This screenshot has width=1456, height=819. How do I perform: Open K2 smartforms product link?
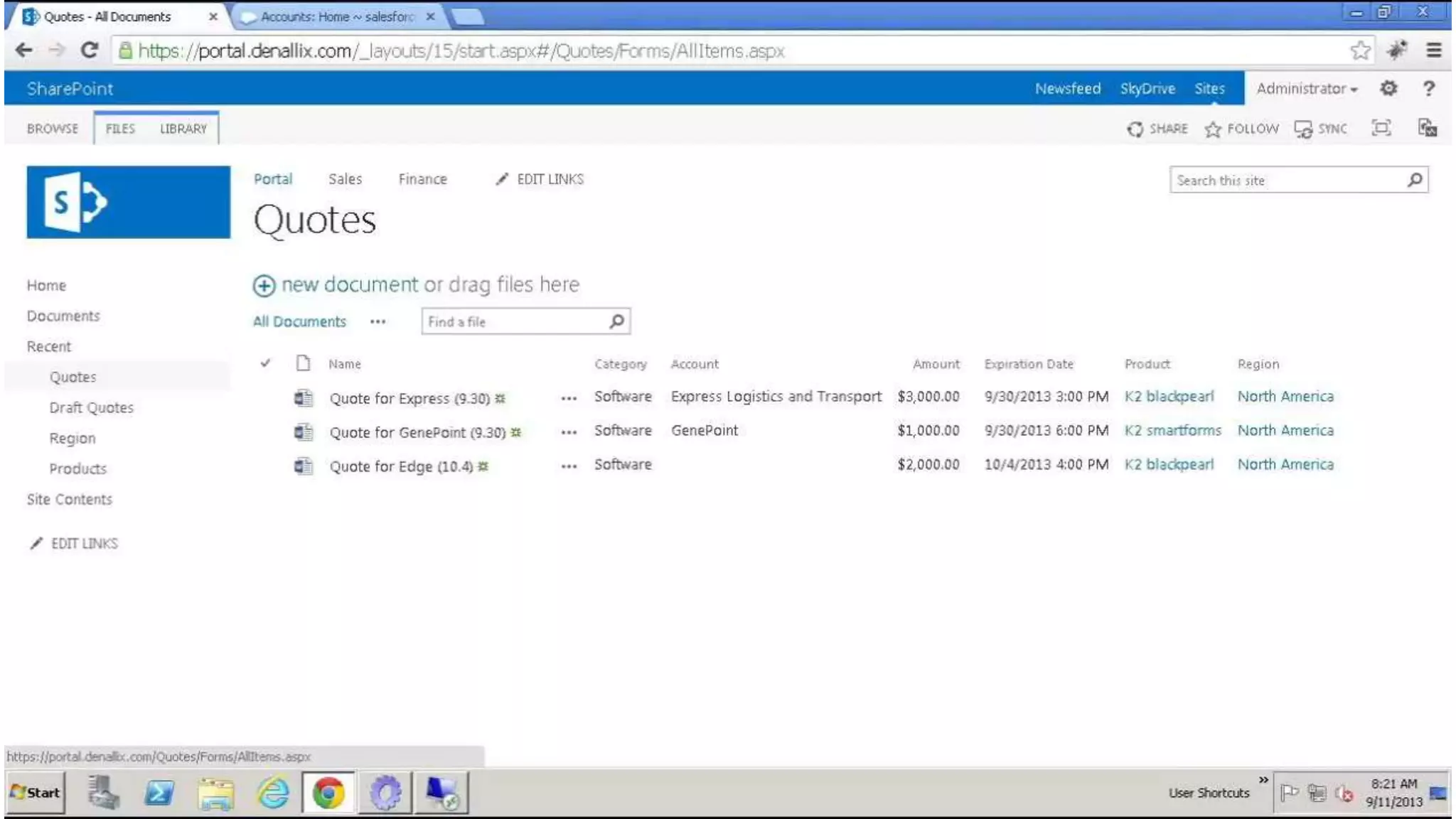click(1172, 430)
